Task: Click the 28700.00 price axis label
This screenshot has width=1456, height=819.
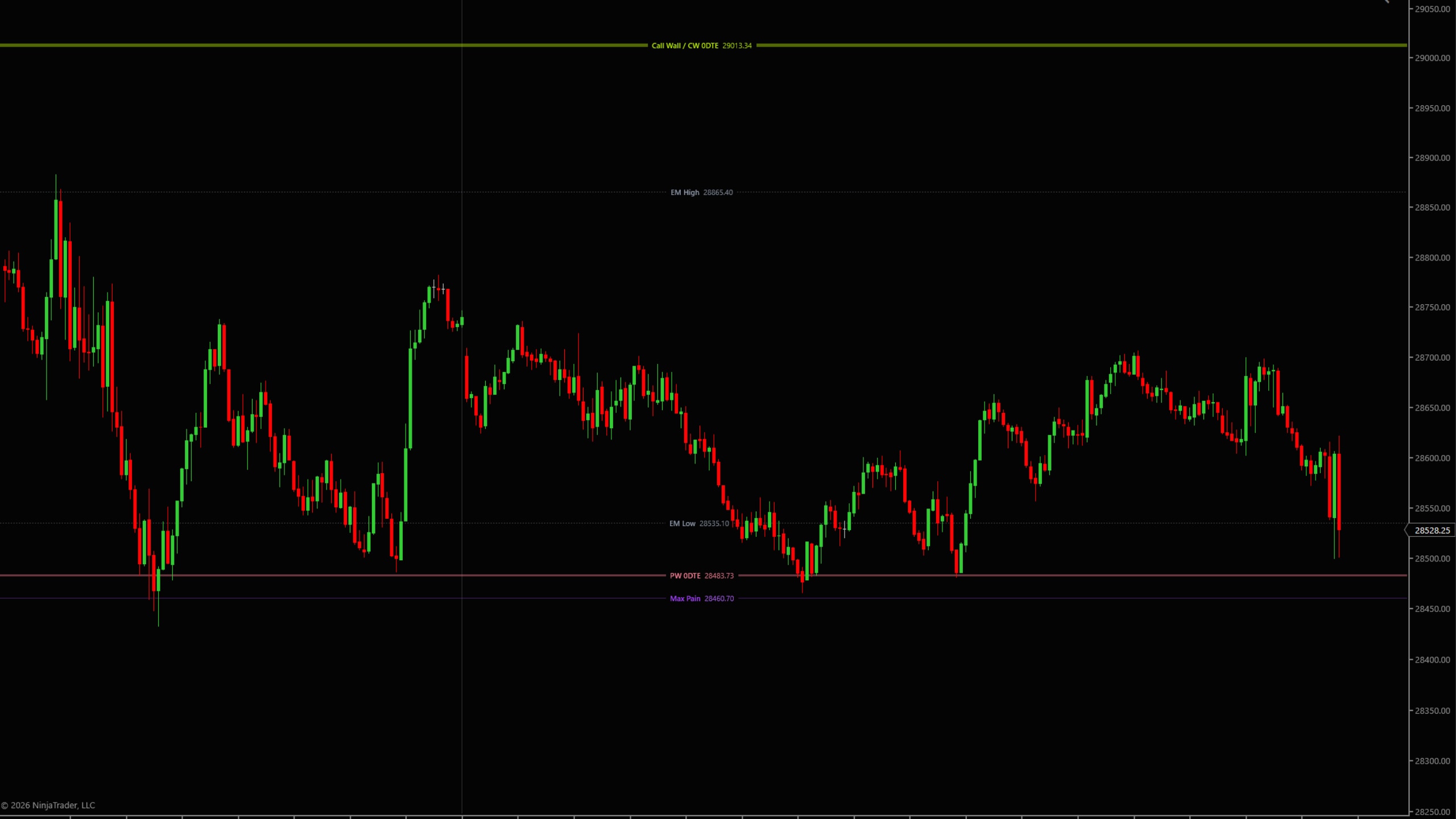Action: point(1432,358)
